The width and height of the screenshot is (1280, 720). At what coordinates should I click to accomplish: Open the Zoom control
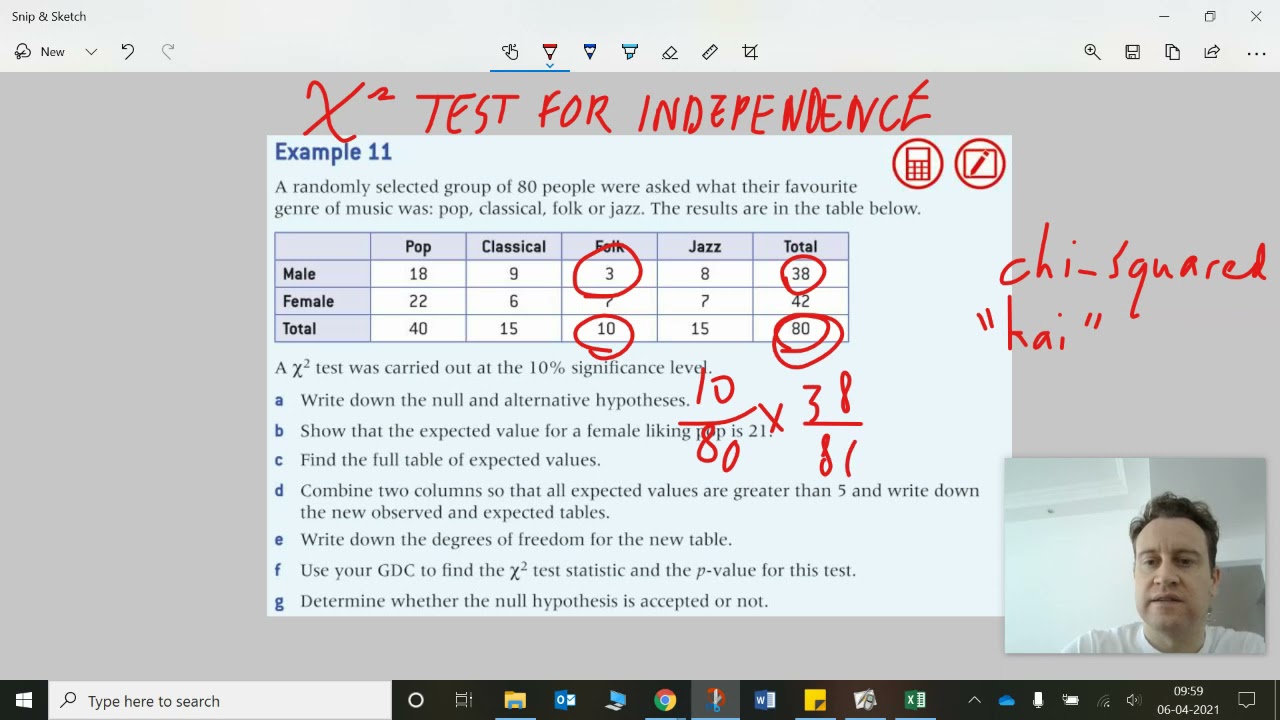[1092, 52]
